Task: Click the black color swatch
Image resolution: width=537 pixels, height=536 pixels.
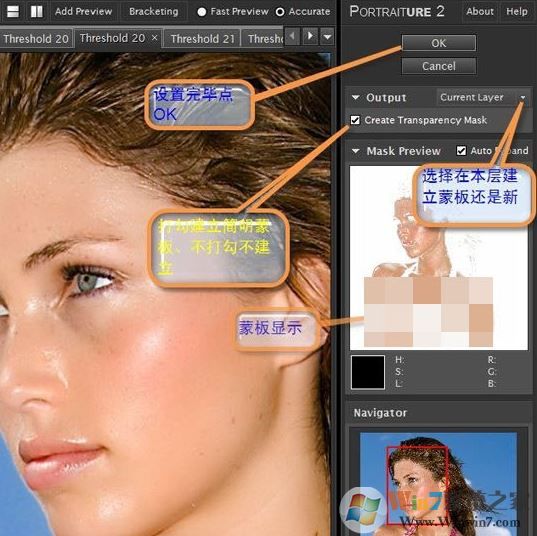Action: (x=368, y=372)
